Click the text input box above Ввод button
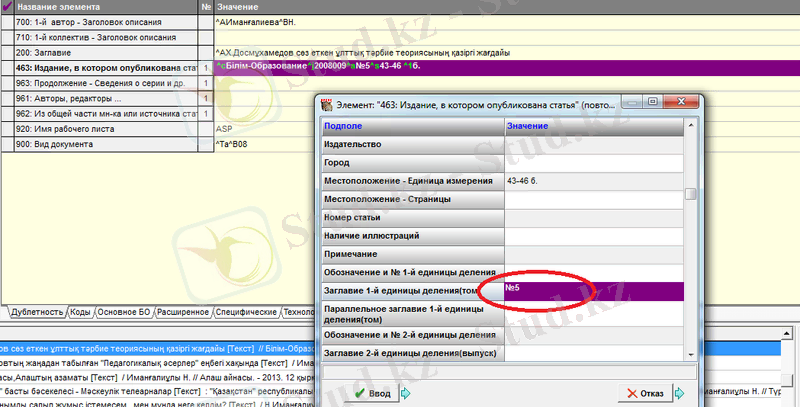 pyautogui.click(x=509, y=372)
